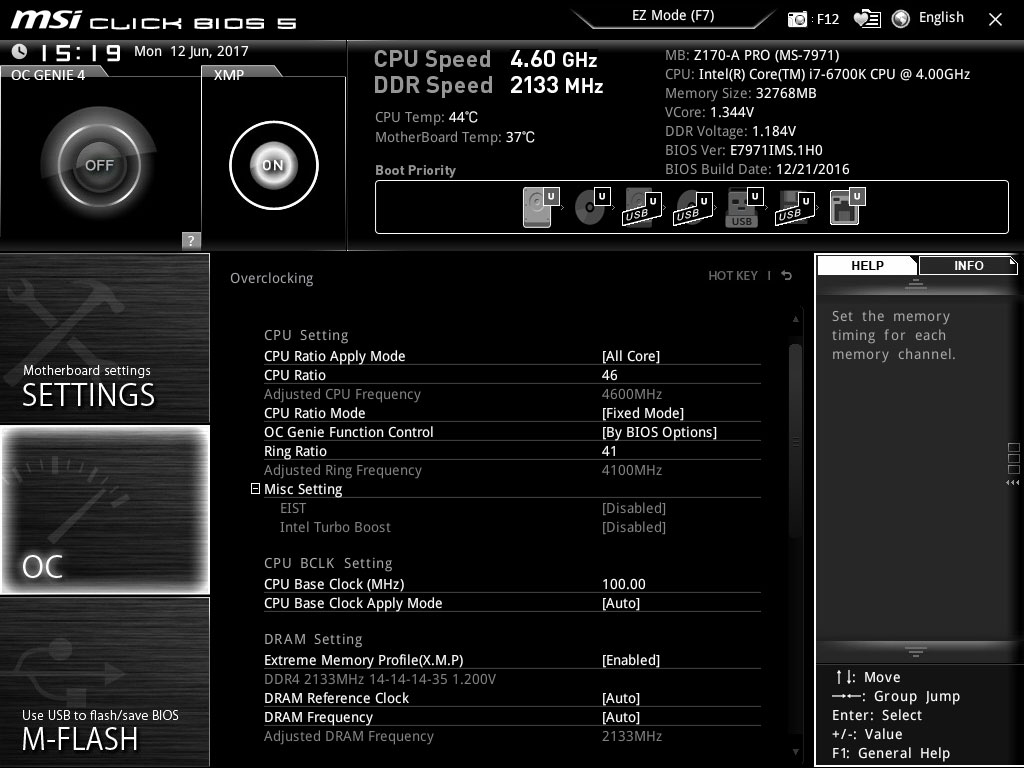Viewport: 1024px width, 768px height.
Task: Click the HOT KEY button
Action: pos(733,276)
